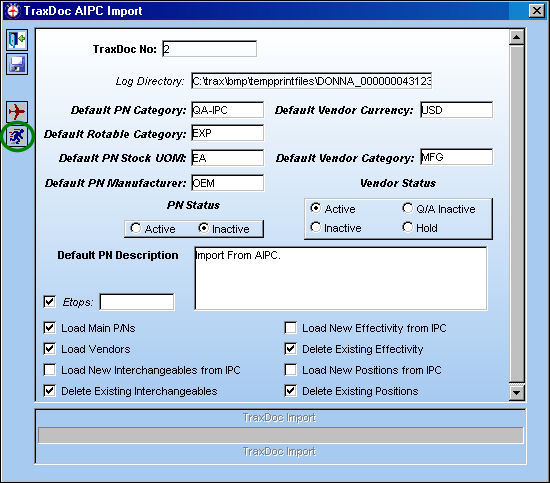Click the Log Directory path field
Viewport: 550px width, 483px height.
click(311, 81)
